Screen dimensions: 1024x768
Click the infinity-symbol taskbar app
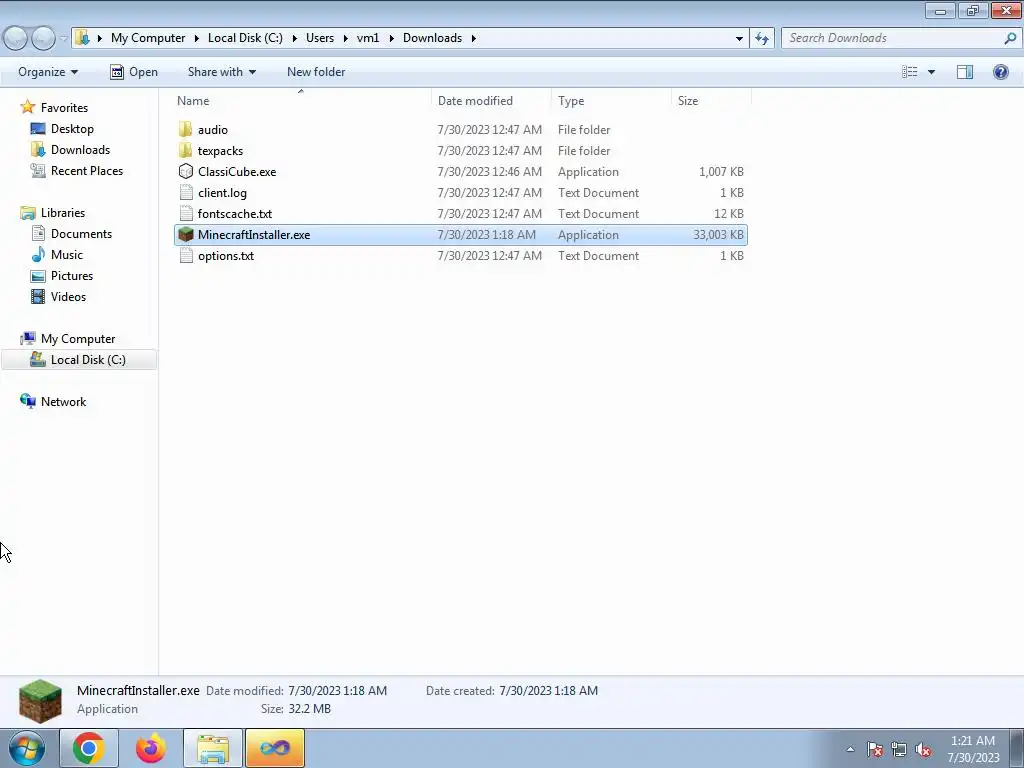[x=275, y=748]
